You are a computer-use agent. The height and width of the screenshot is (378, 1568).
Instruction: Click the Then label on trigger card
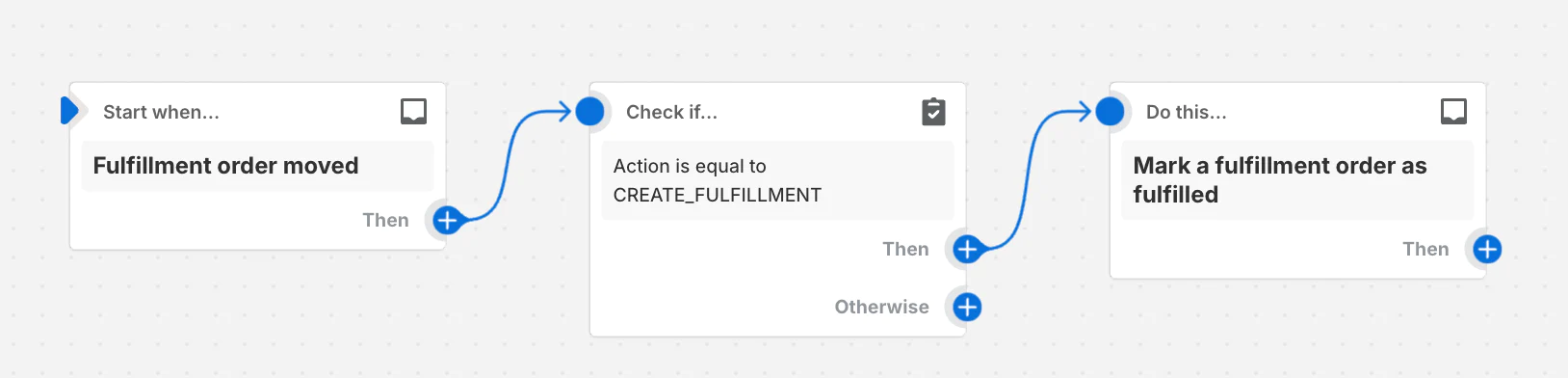click(x=385, y=220)
